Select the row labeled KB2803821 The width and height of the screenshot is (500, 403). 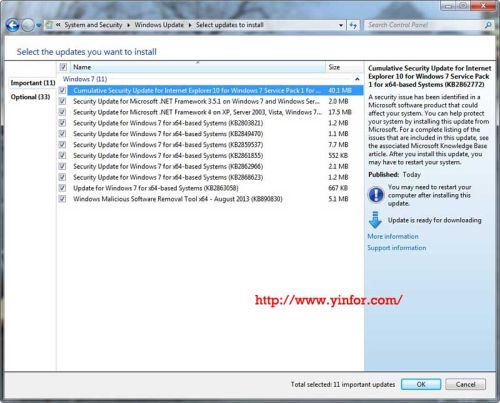[x=215, y=123]
